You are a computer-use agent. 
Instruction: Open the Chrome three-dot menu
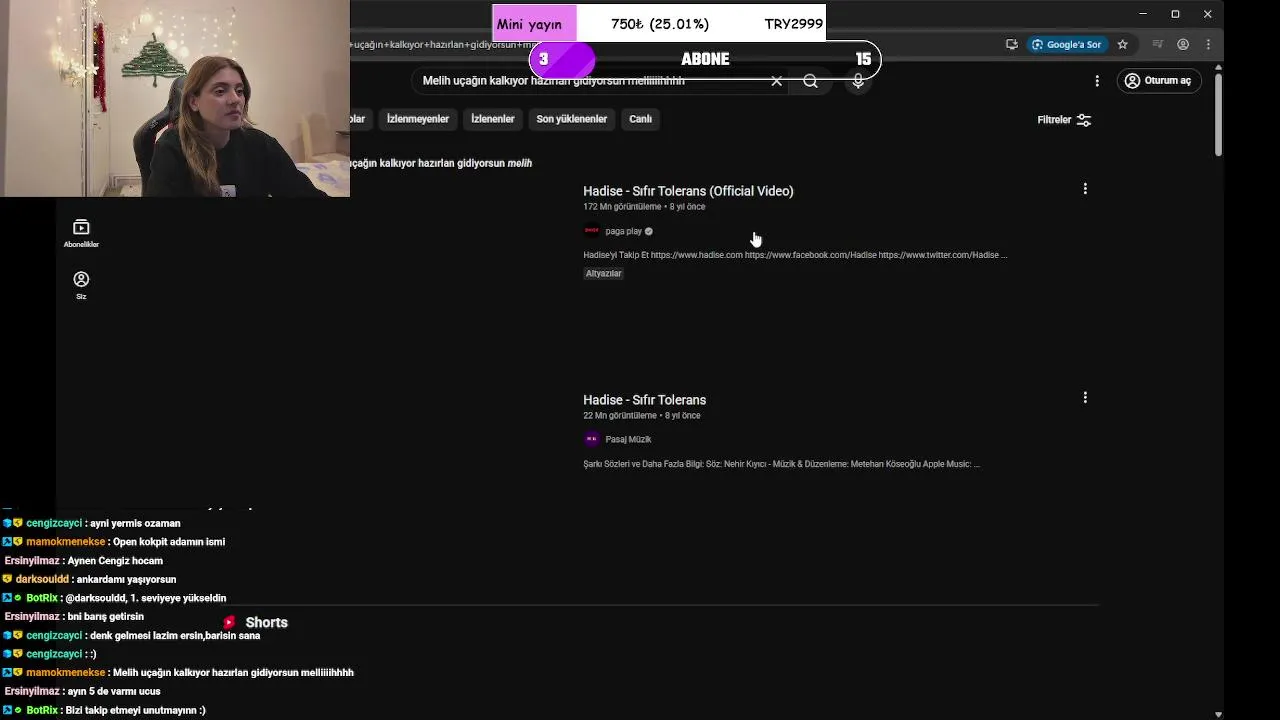1208,44
